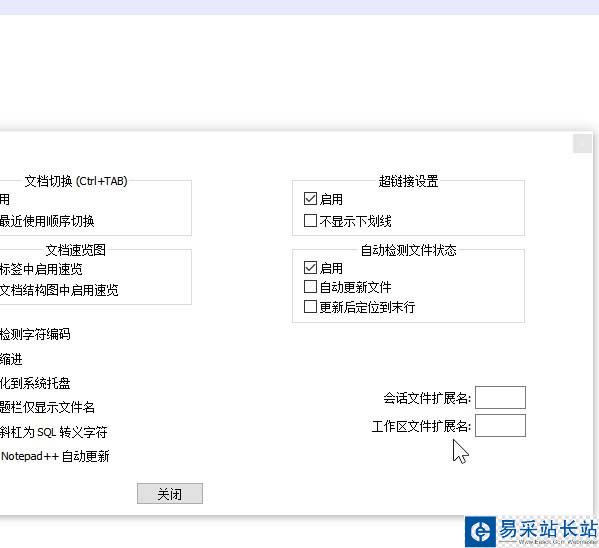Image resolution: width=599 pixels, height=548 pixels.
Task: Click the 题栏仅显示文件名 option text
Action: (47, 407)
